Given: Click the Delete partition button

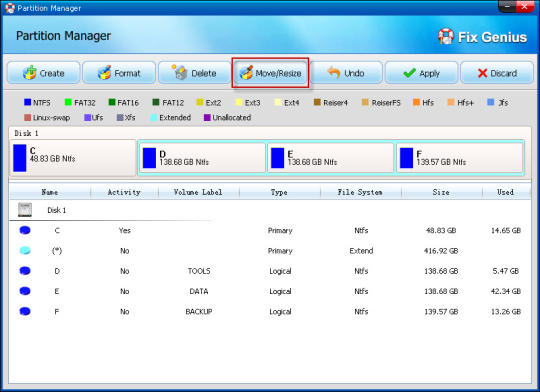Looking at the screenshot, I should pos(194,73).
